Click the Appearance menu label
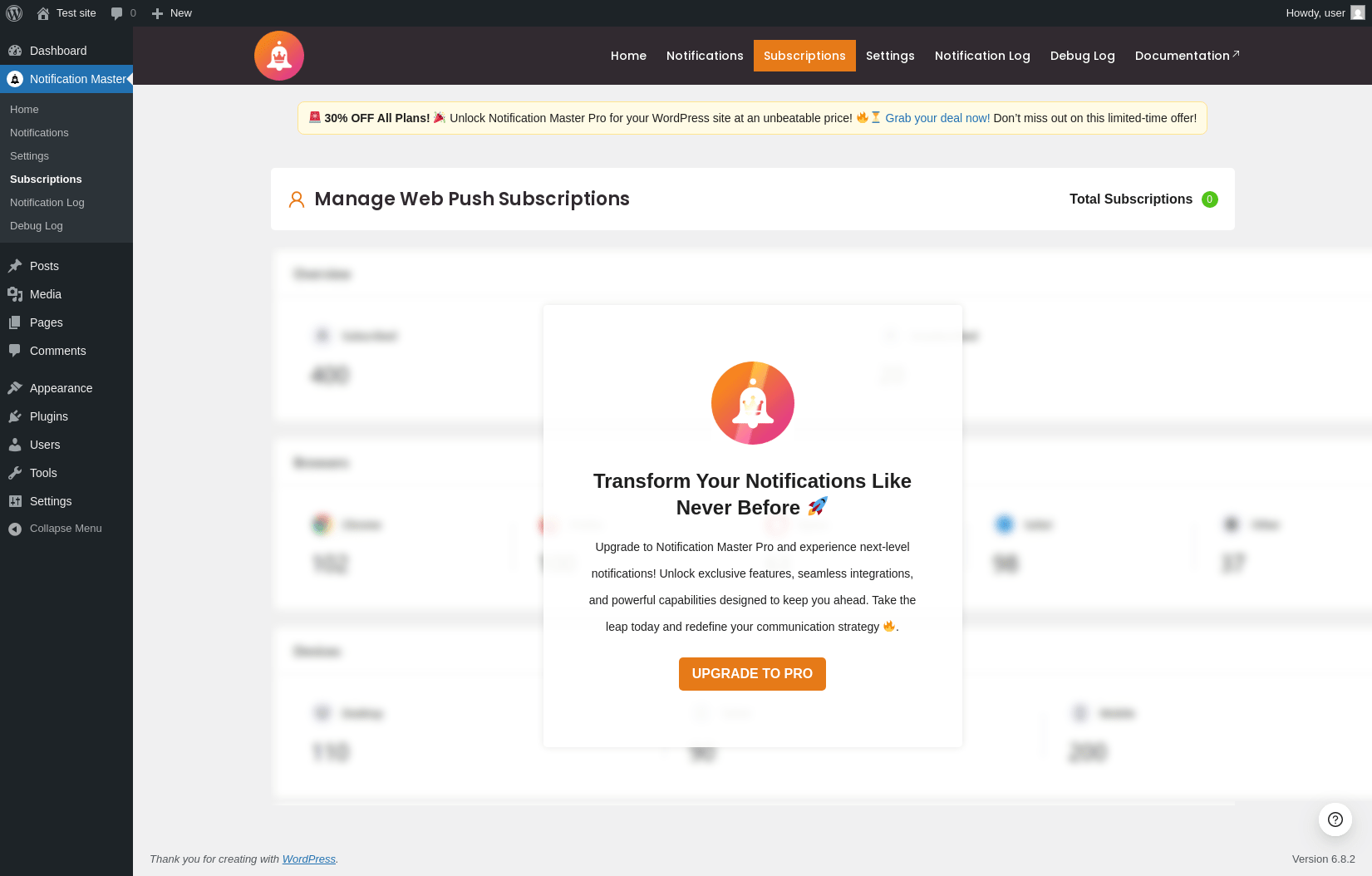 tap(61, 388)
